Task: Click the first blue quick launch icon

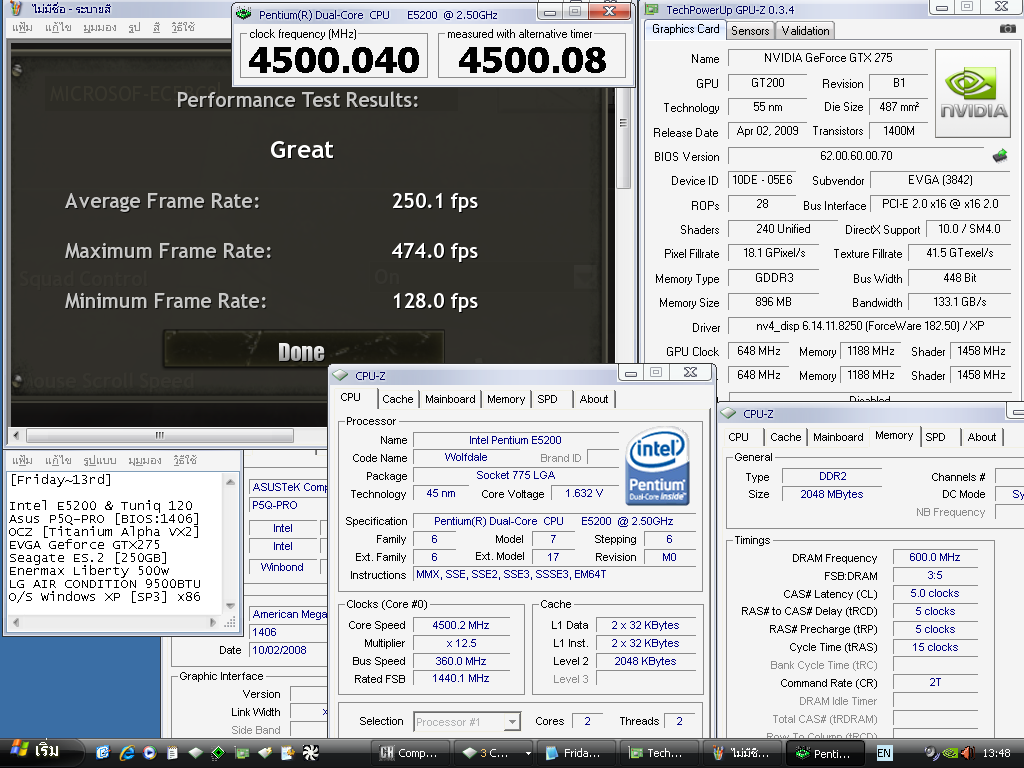Action: pos(103,753)
